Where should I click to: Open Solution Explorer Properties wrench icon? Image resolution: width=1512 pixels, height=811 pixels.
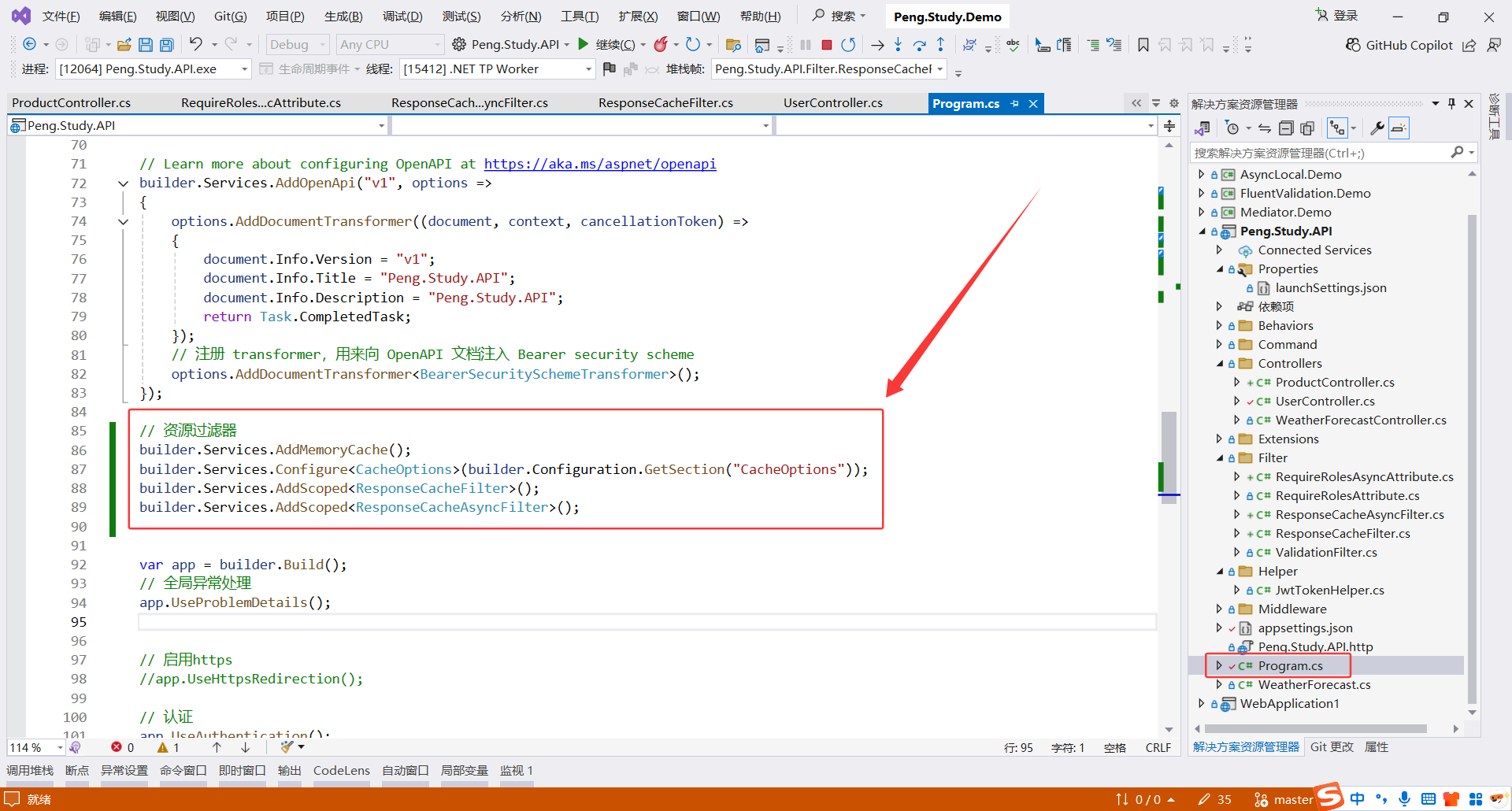pyautogui.click(x=1377, y=128)
